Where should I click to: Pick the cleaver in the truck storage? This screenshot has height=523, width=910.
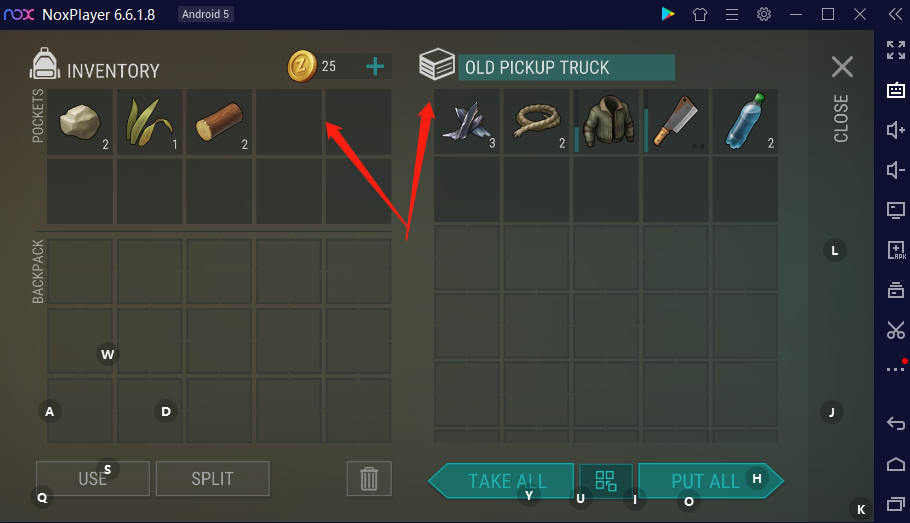pos(676,121)
